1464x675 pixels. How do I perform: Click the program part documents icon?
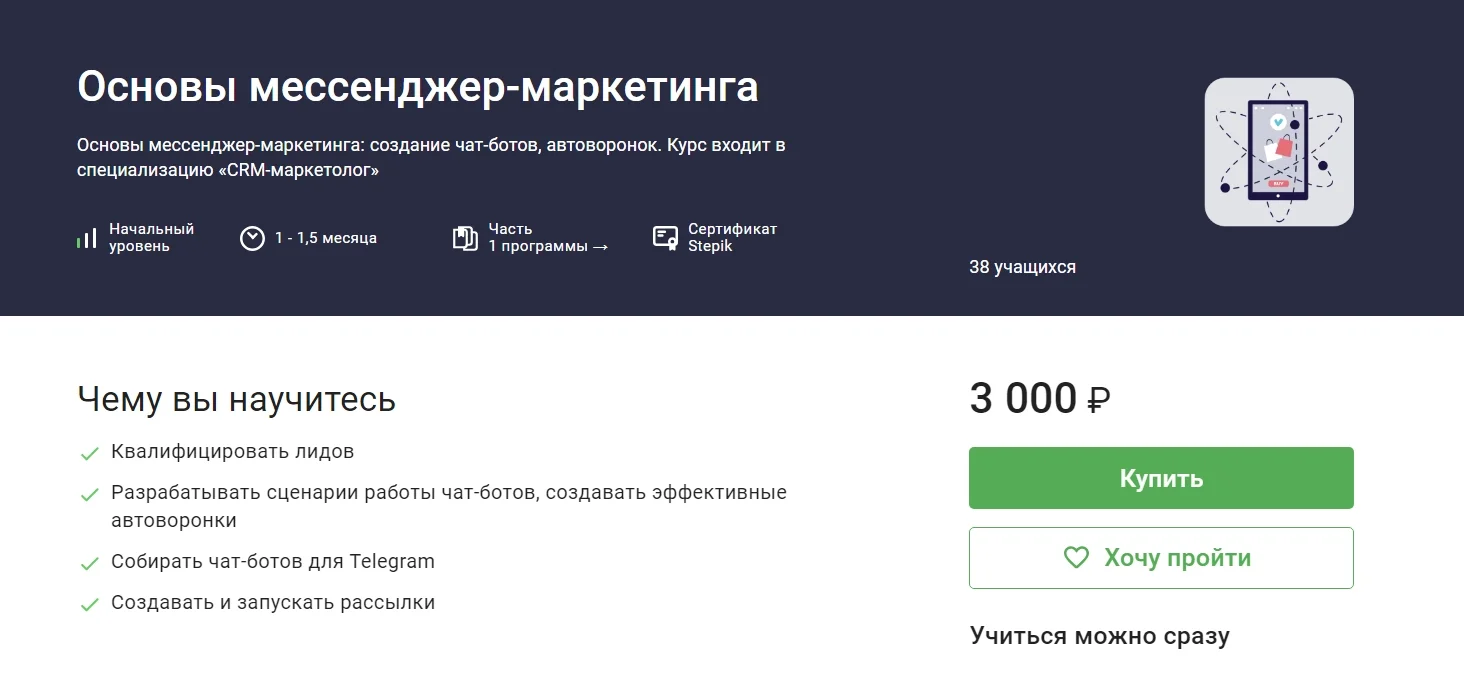[465, 238]
